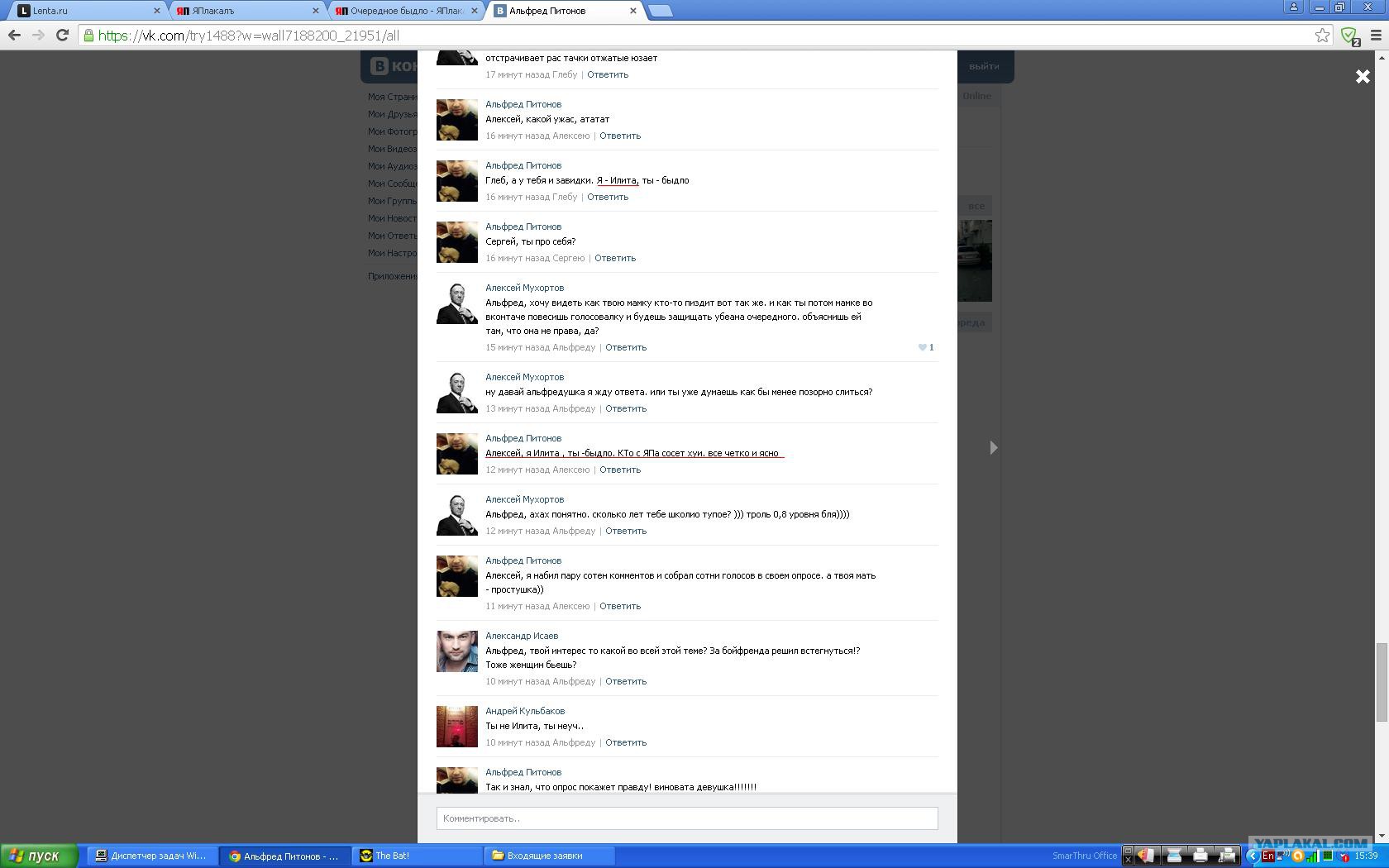Screen dimensions: 1389x868
Task: Go back to the previous page
Action: point(14,36)
